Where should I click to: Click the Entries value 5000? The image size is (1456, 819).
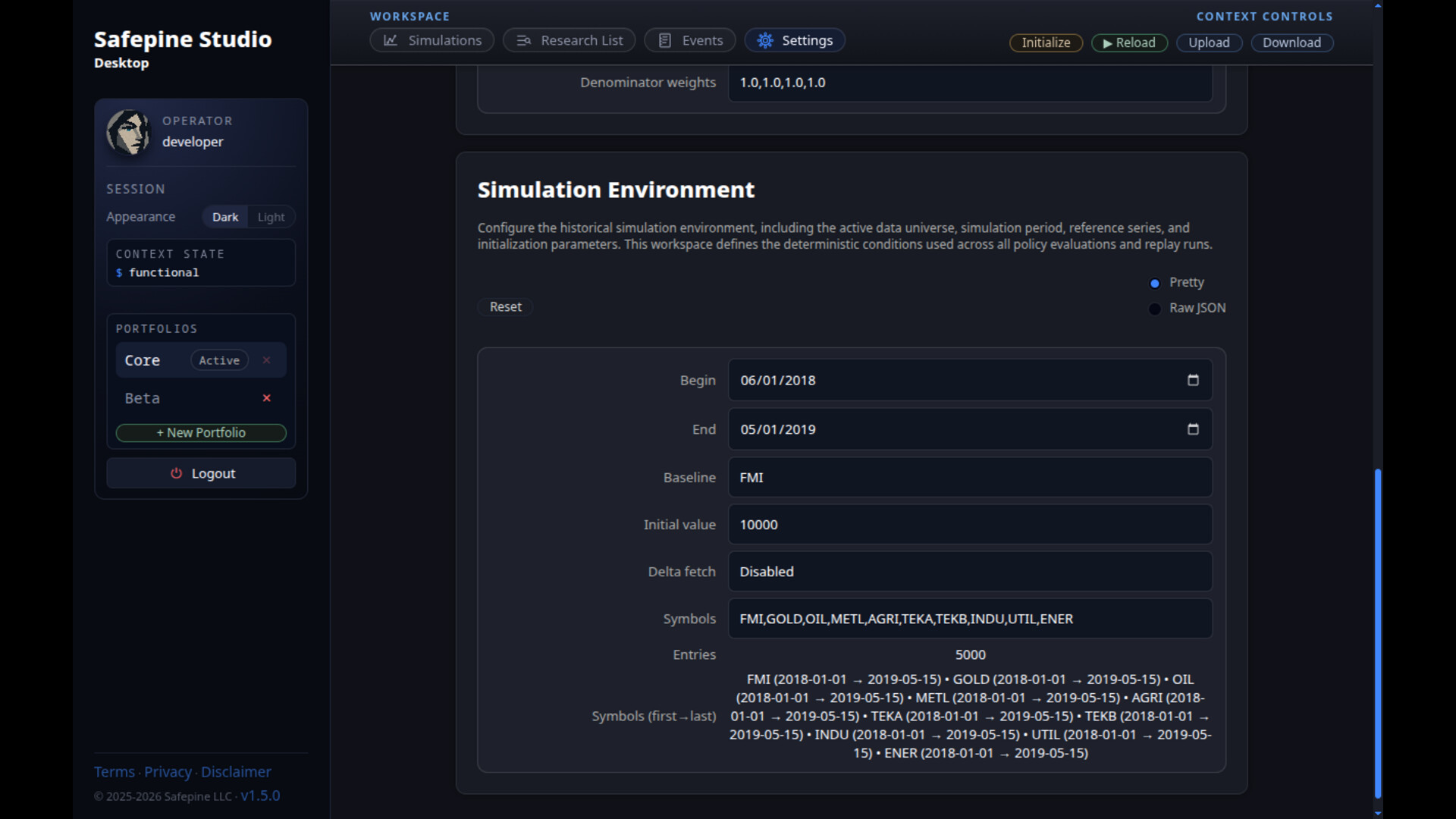[x=970, y=654]
